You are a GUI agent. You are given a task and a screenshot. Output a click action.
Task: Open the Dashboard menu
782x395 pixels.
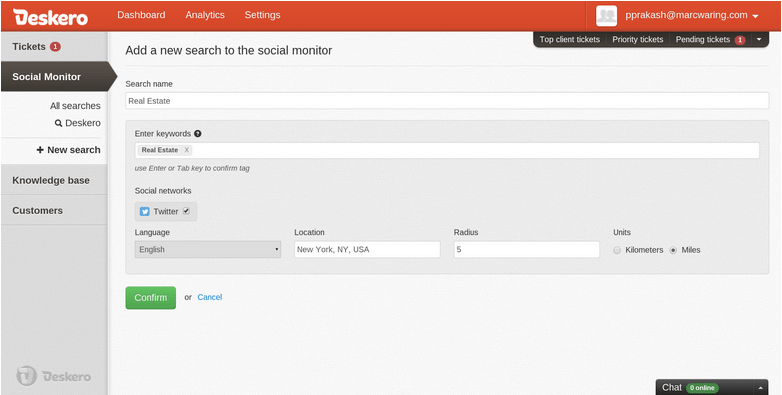[x=141, y=15]
